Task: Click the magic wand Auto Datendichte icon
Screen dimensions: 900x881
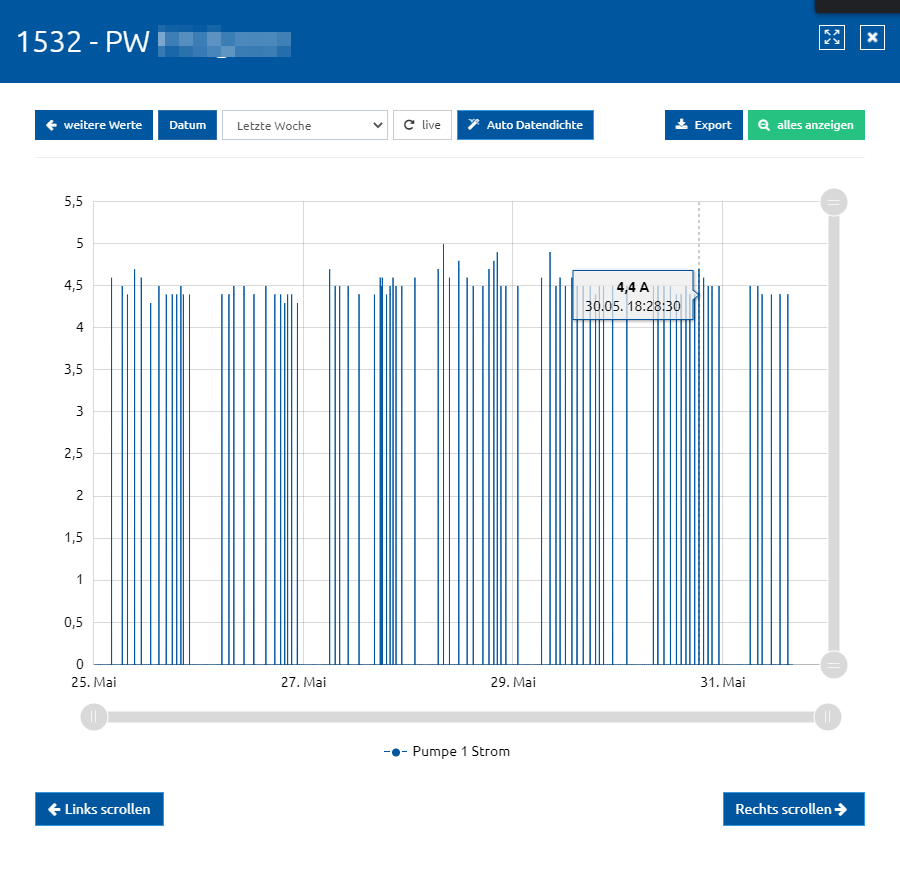Action: [474, 125]
